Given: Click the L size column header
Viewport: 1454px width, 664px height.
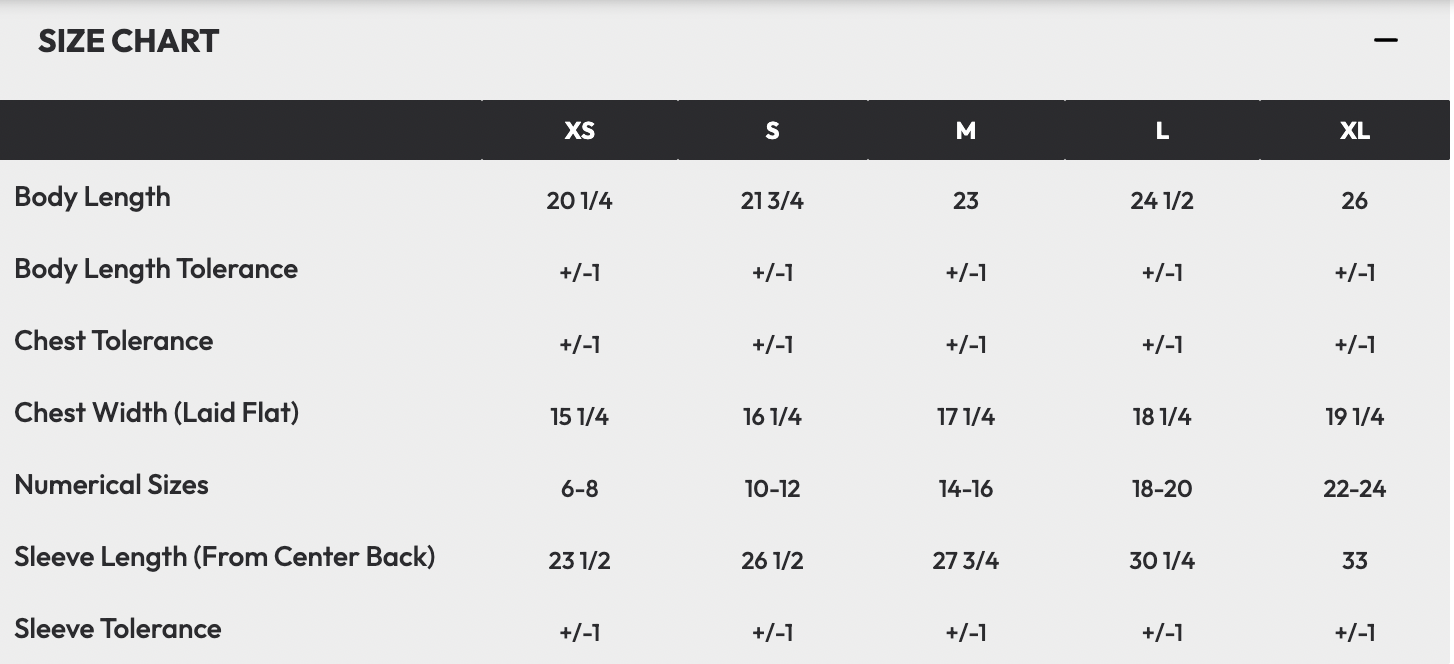Looking at the screenshot, I should 1161,131.
